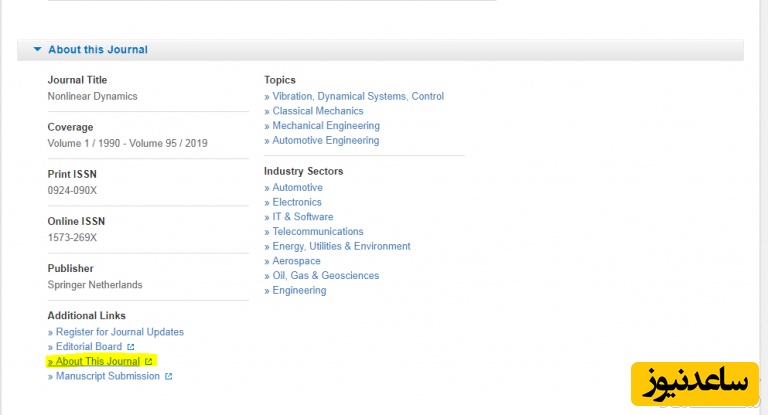Viewport: 768px width, 415px height.
Task: Open the Manuscript Submission link
Action: 107,376
